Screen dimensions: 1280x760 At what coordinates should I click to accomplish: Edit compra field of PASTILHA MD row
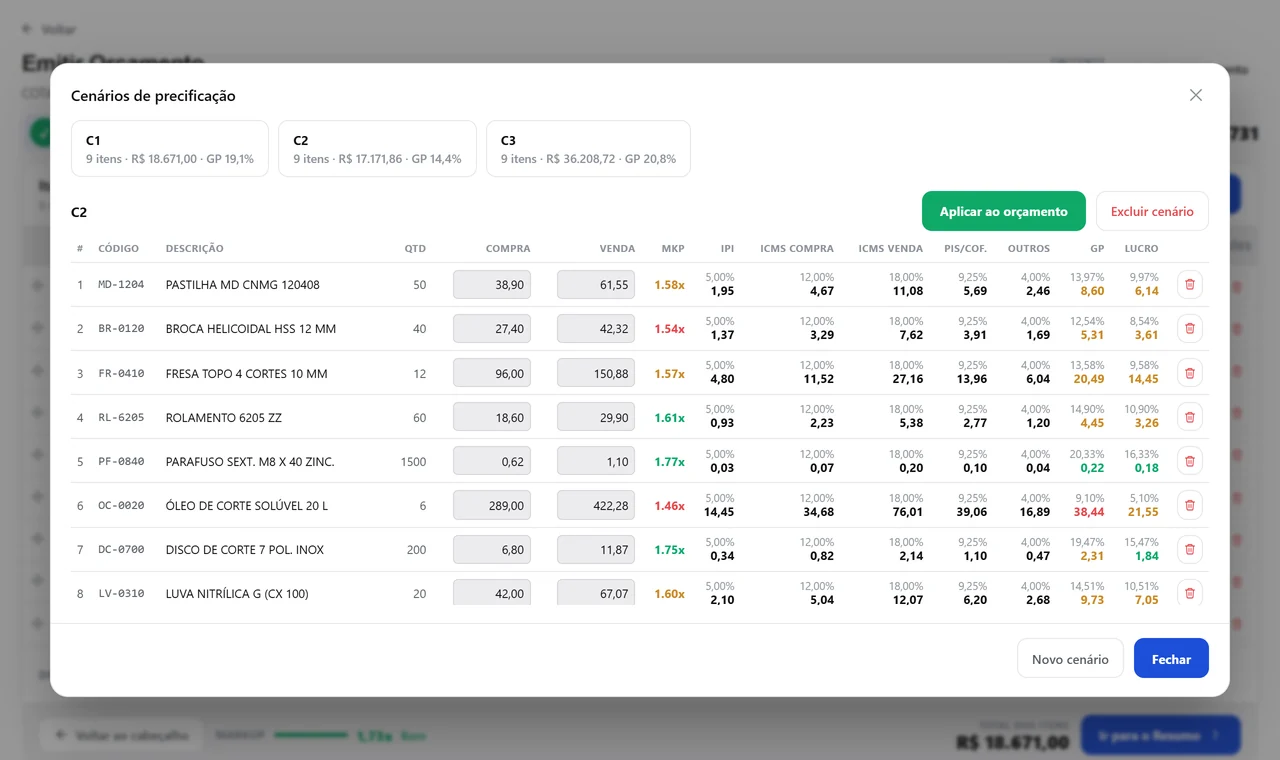coord(492,285)
